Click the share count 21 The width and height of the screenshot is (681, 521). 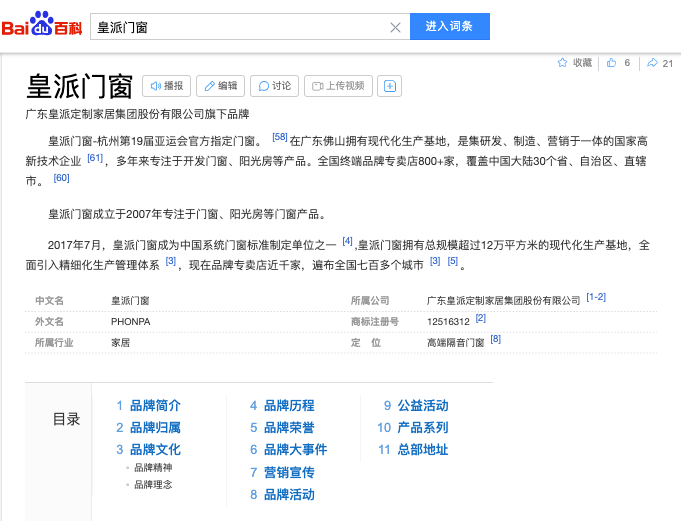pyautogui.click(x=668, y=64)
